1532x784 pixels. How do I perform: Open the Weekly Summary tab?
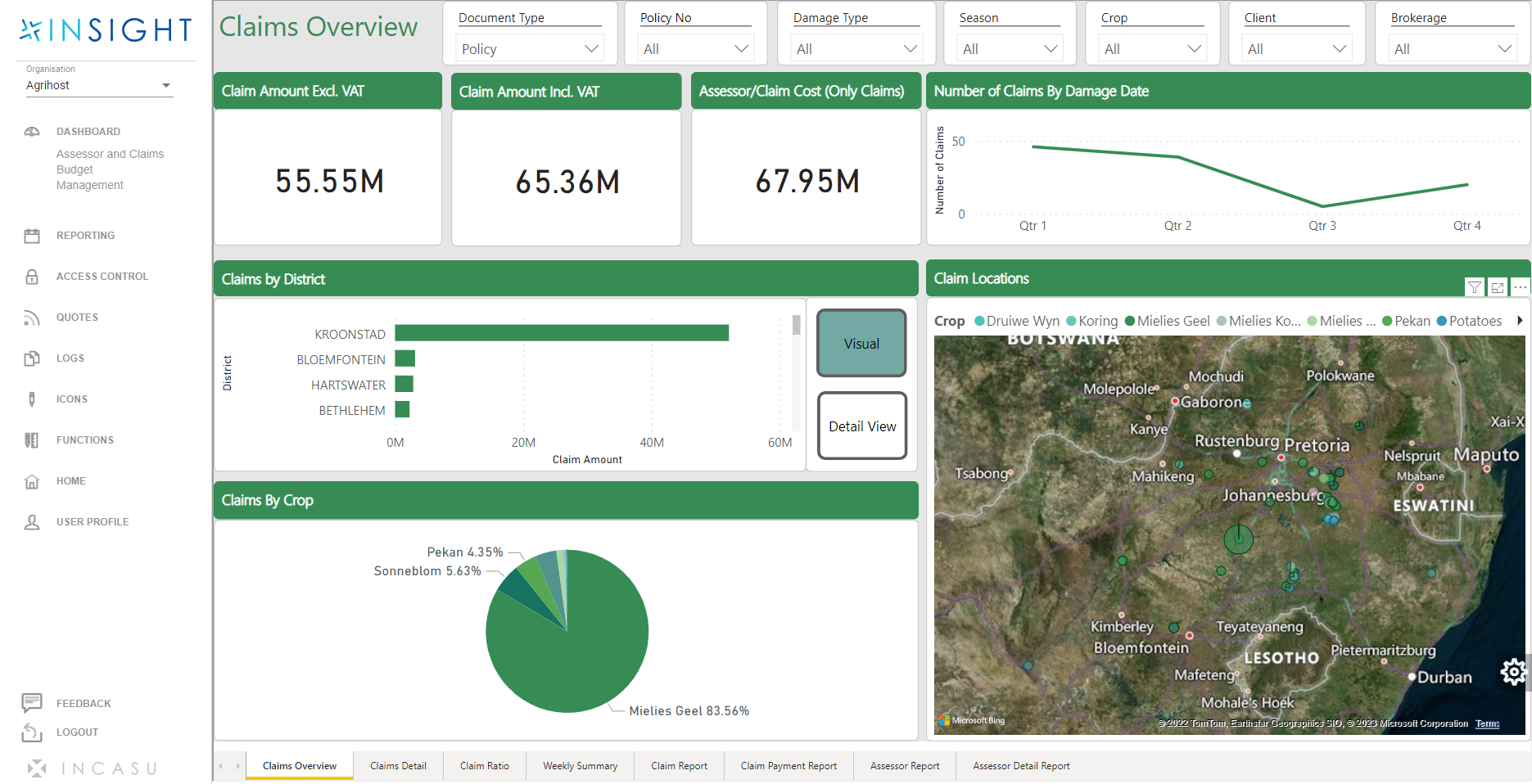pyautogui.click(x=580, y=766)
